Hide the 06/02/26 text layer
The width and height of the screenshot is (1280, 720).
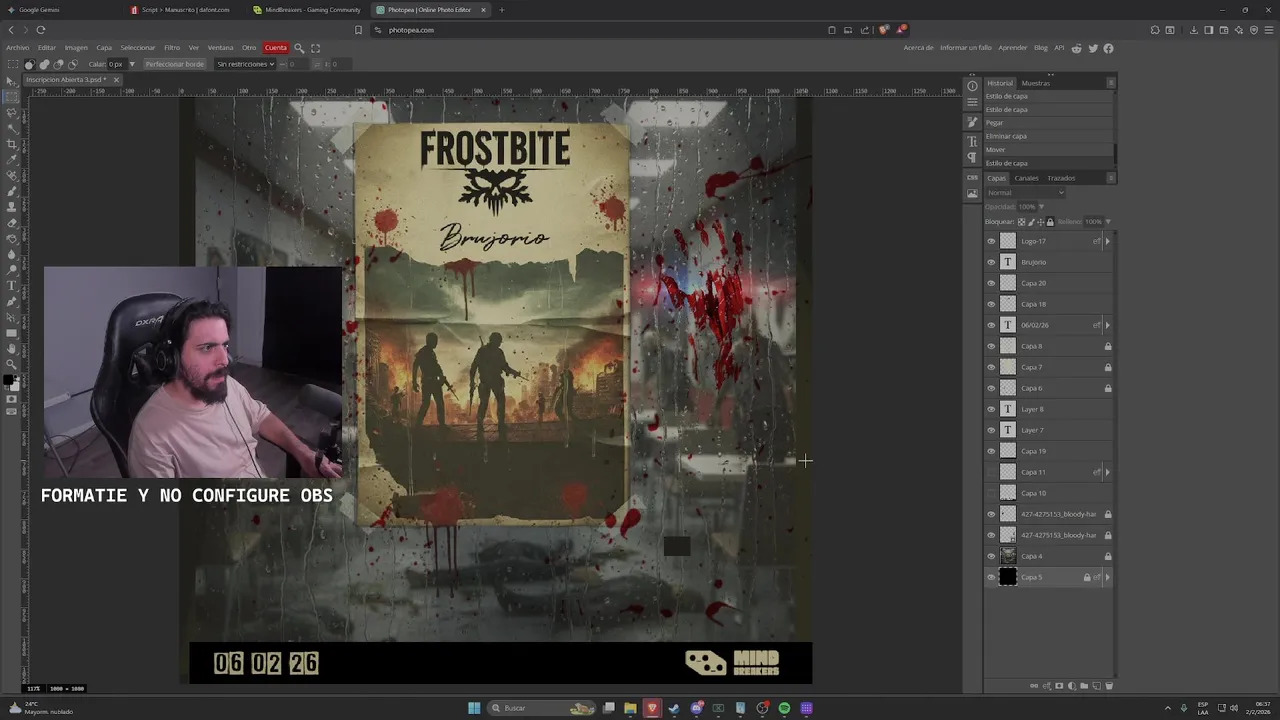click(x=991, y=325)
